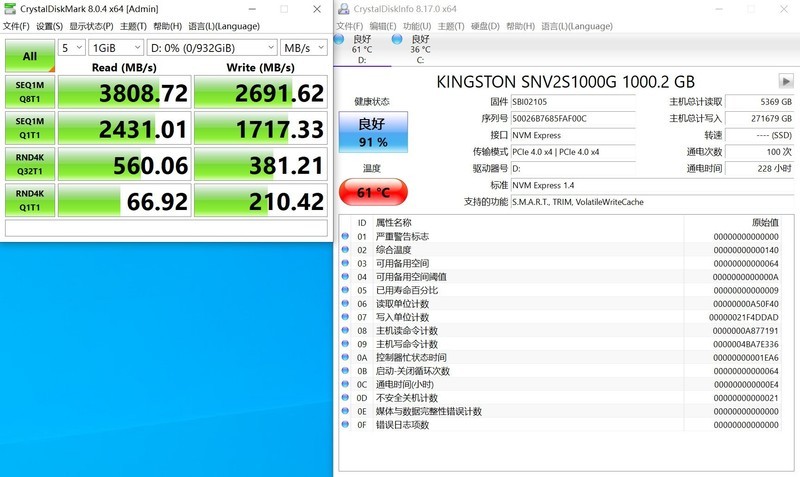The height and width of the screenshot is (477, 800).
Task: Open the D: drive selection dropdown
Action: click(212, 48)
